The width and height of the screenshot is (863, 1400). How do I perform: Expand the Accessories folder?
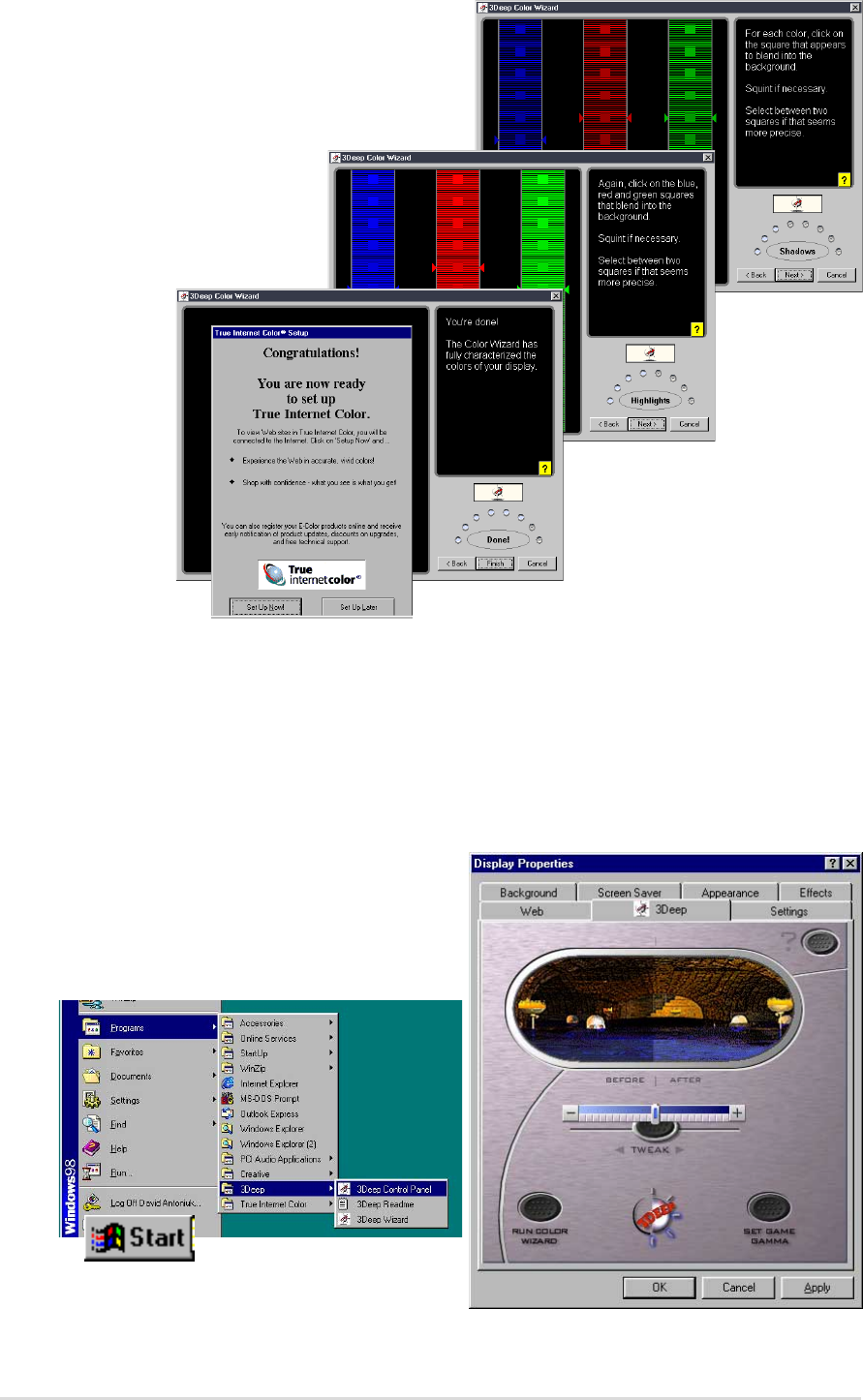click(278, 1023)
